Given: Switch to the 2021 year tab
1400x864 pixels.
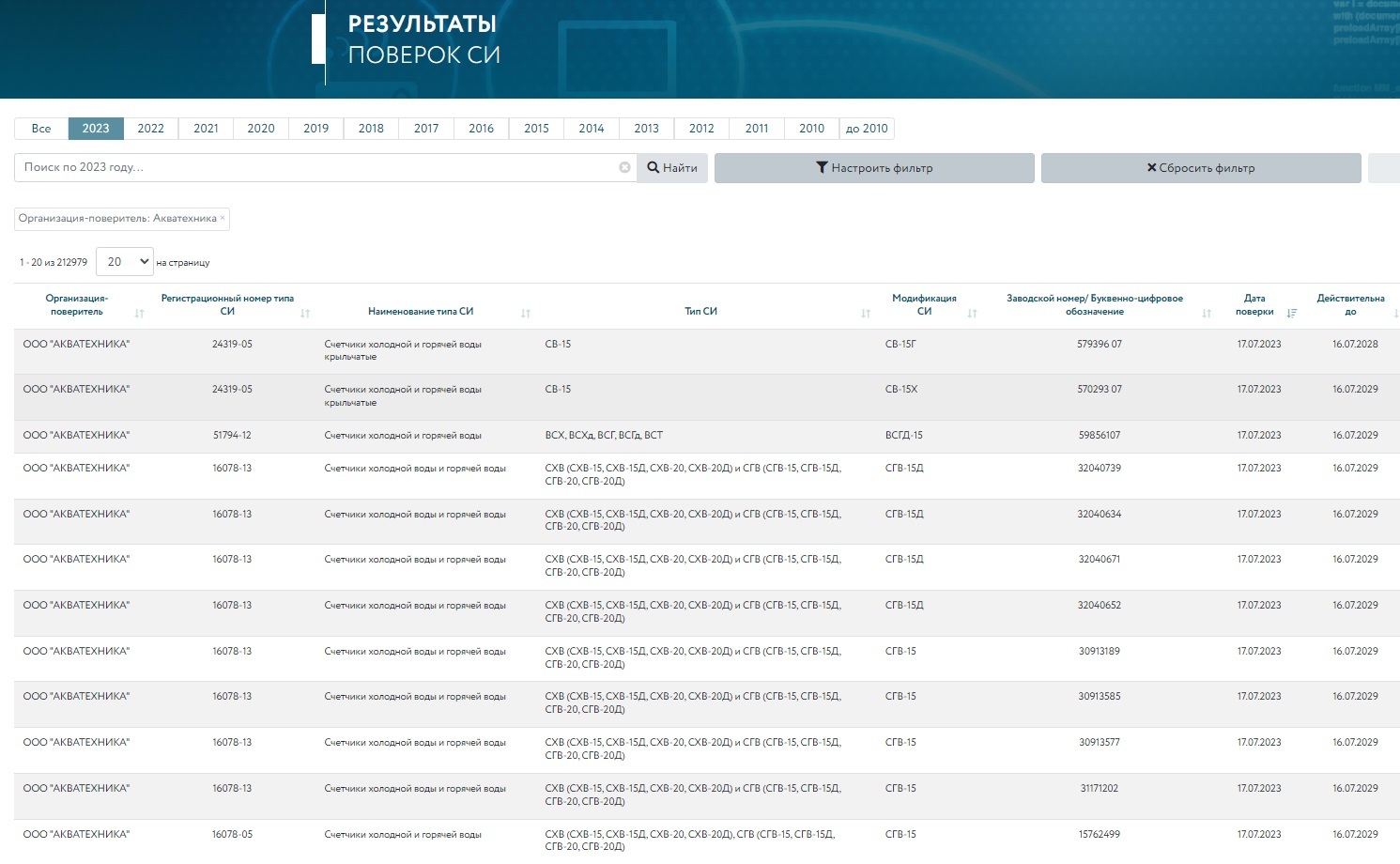Looking at the screenshot, I should pos(206,129).
